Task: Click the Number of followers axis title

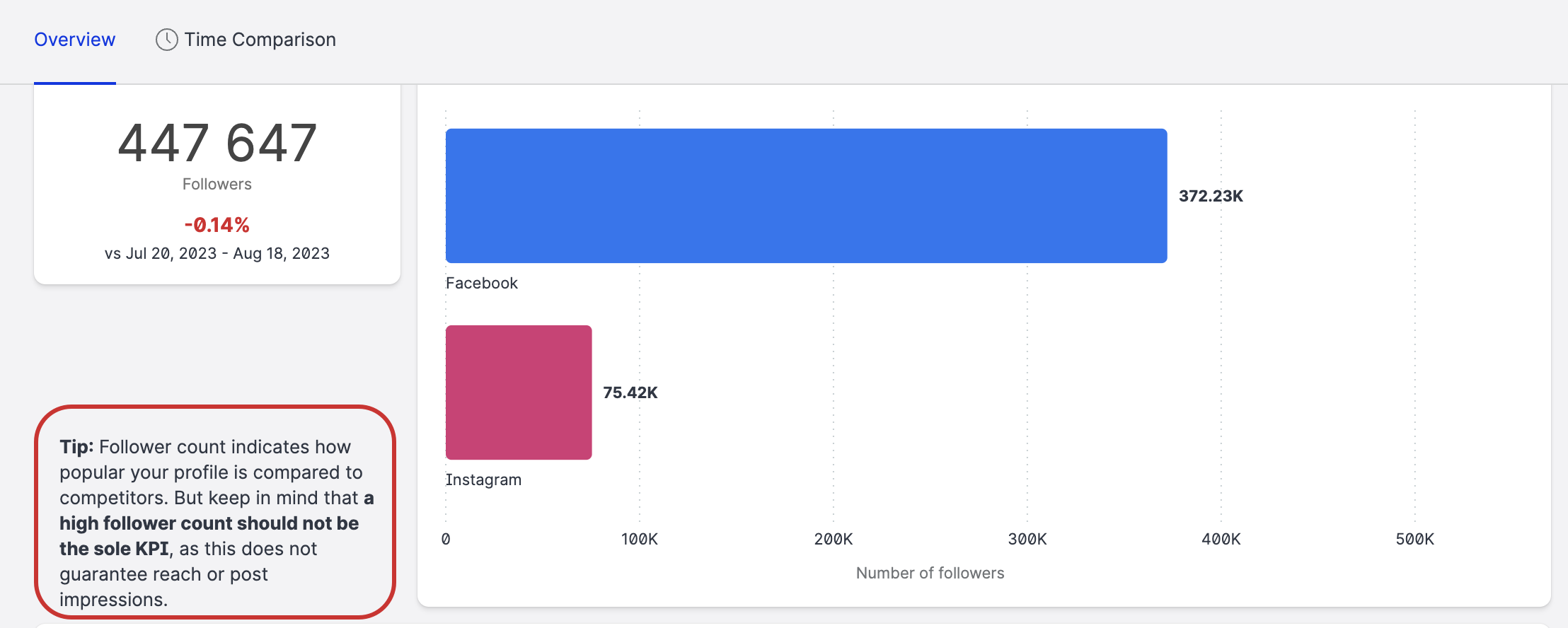Action: point(930,573)
